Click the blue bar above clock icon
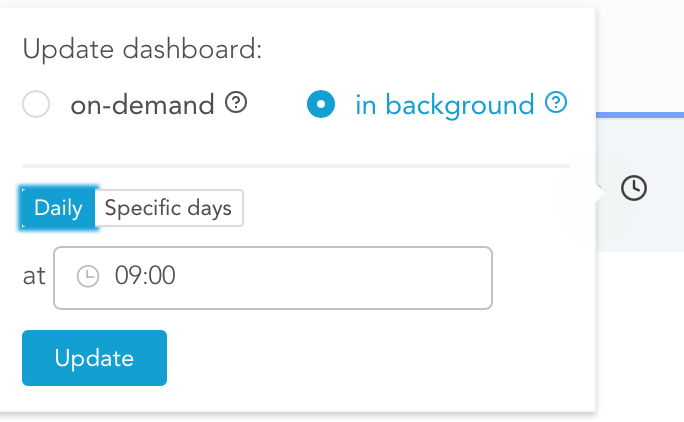The width and height of the screenshot is (684, 422). (640, 115)
